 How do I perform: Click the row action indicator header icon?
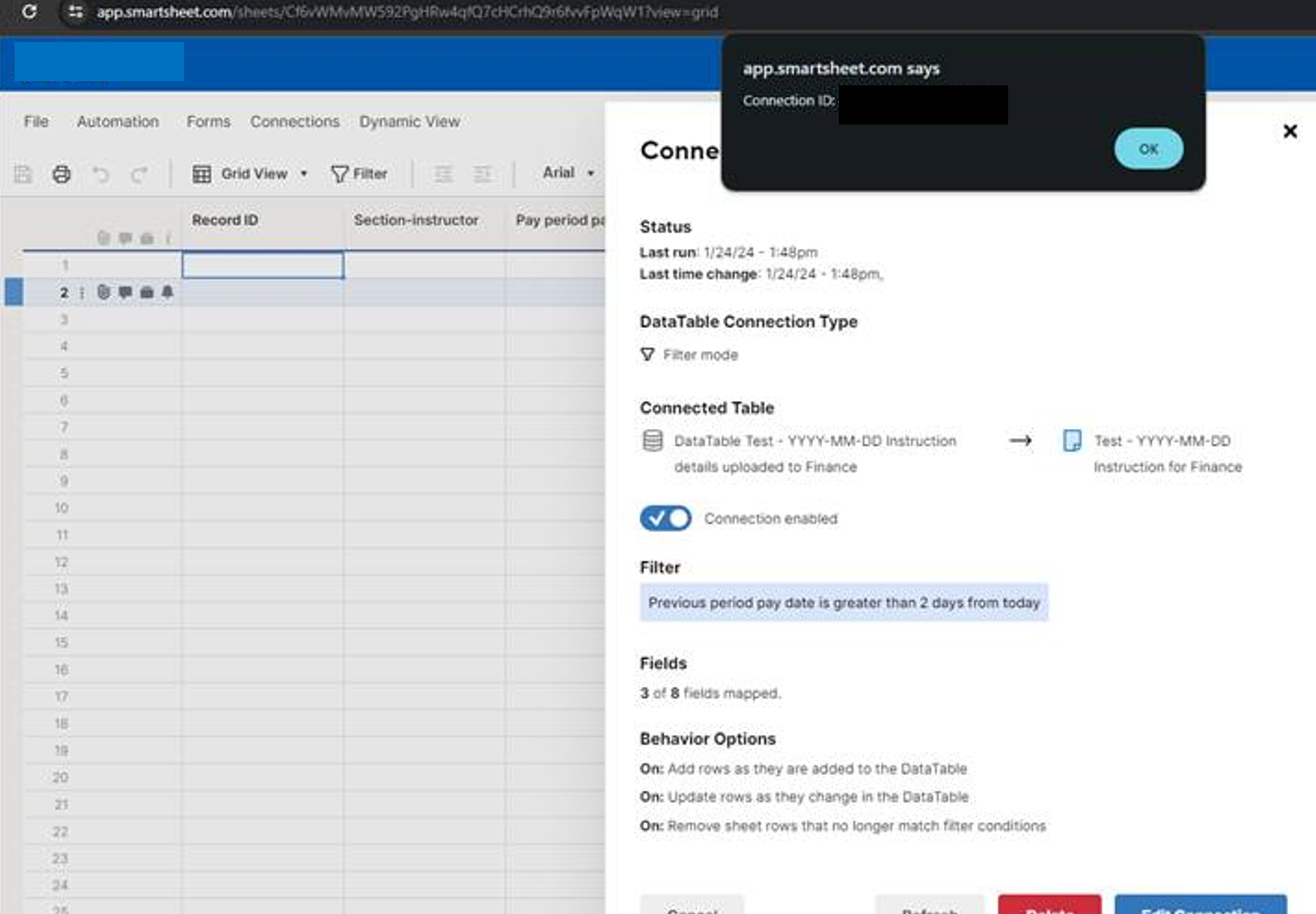point(168,238)
